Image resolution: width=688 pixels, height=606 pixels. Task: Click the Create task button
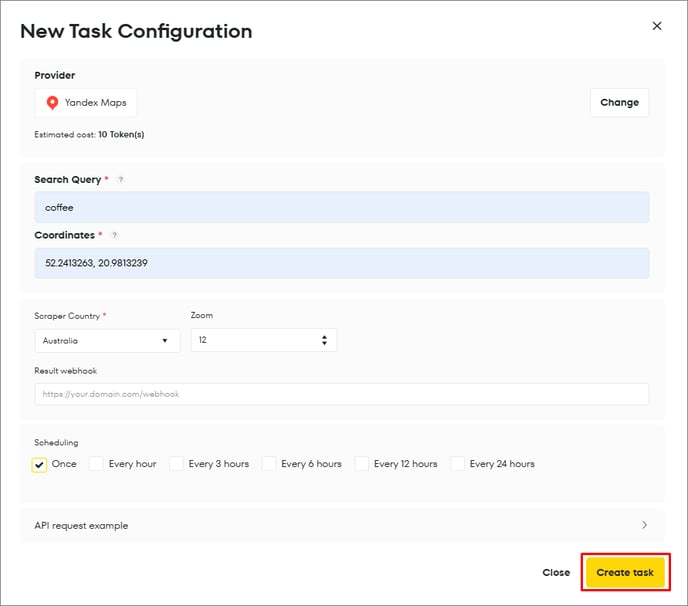(x=625, y=572)
